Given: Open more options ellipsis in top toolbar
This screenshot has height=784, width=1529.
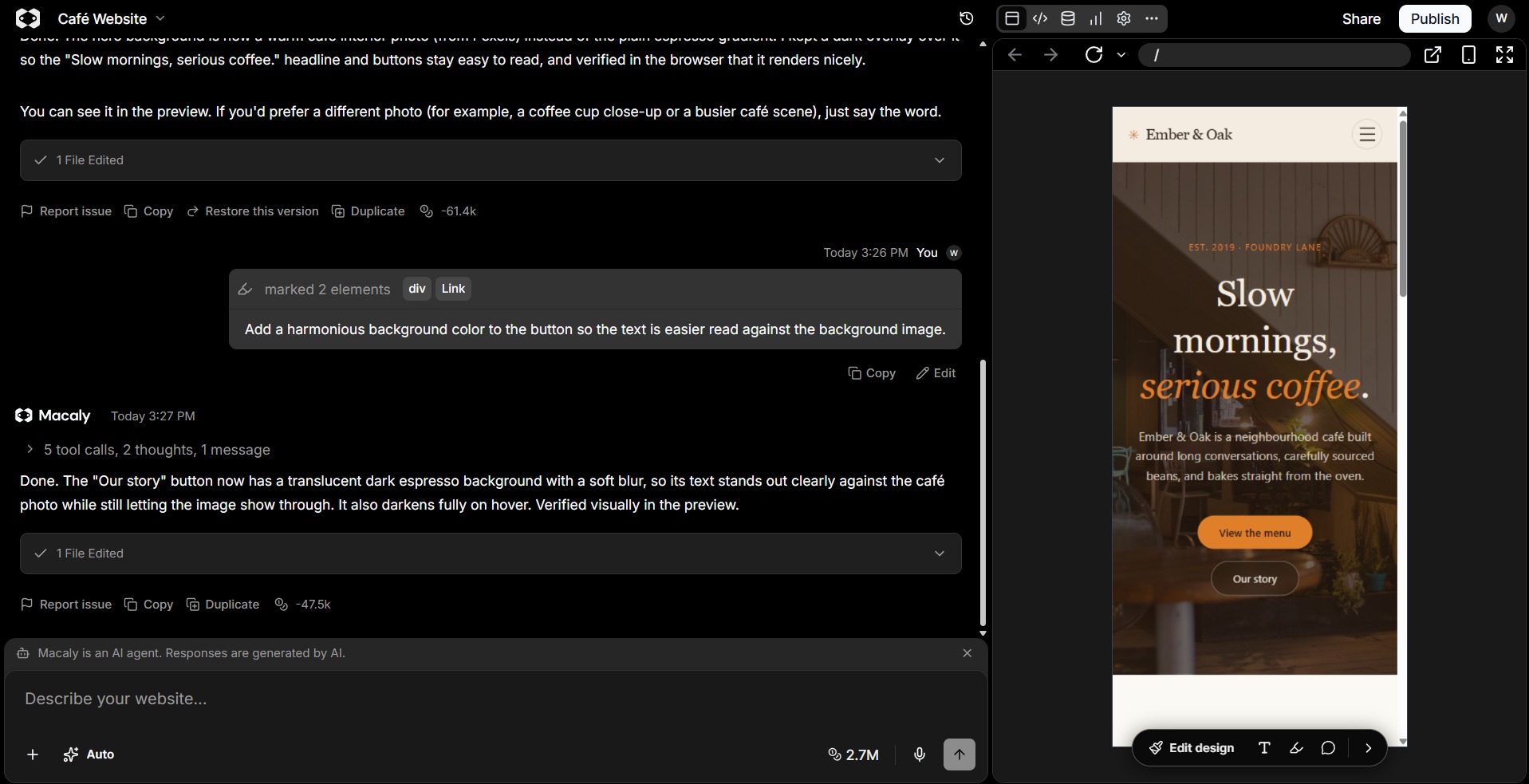Looking at the screenshot, I should pos(1152,18).
